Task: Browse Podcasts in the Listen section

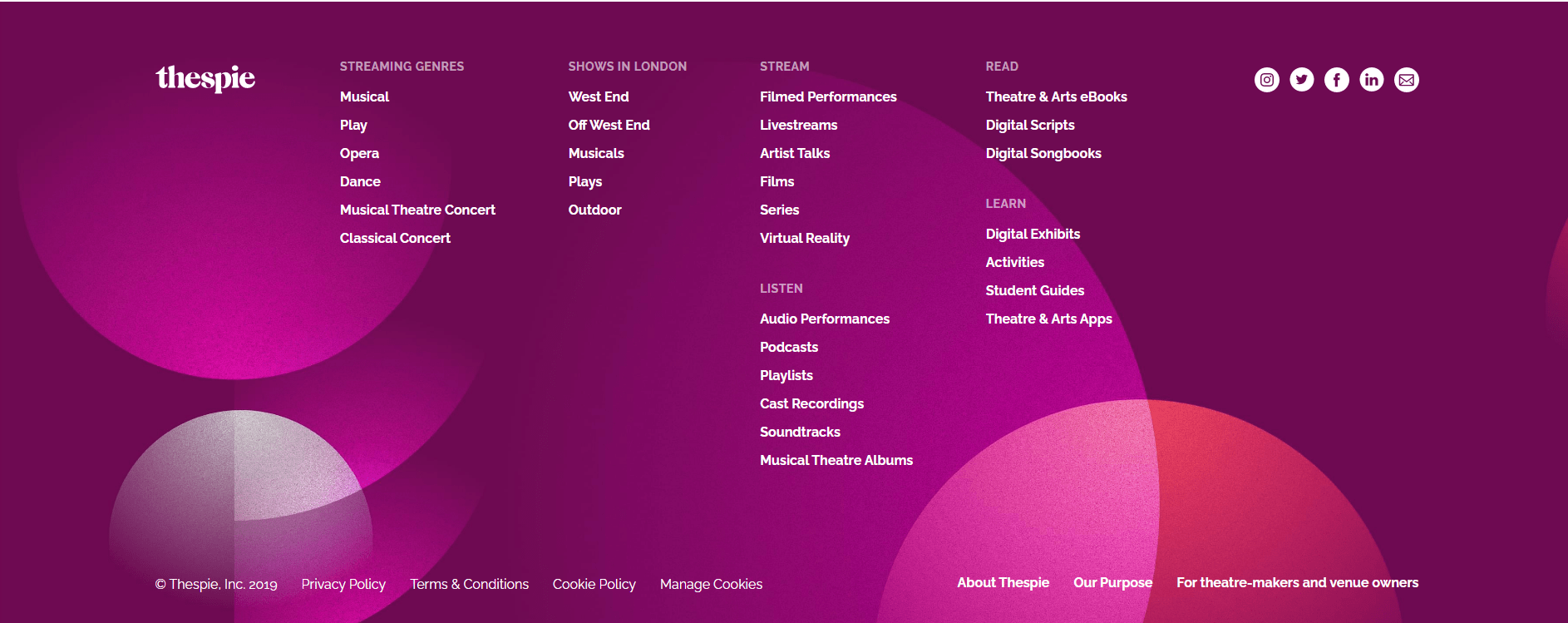Action: click(788, 347)
